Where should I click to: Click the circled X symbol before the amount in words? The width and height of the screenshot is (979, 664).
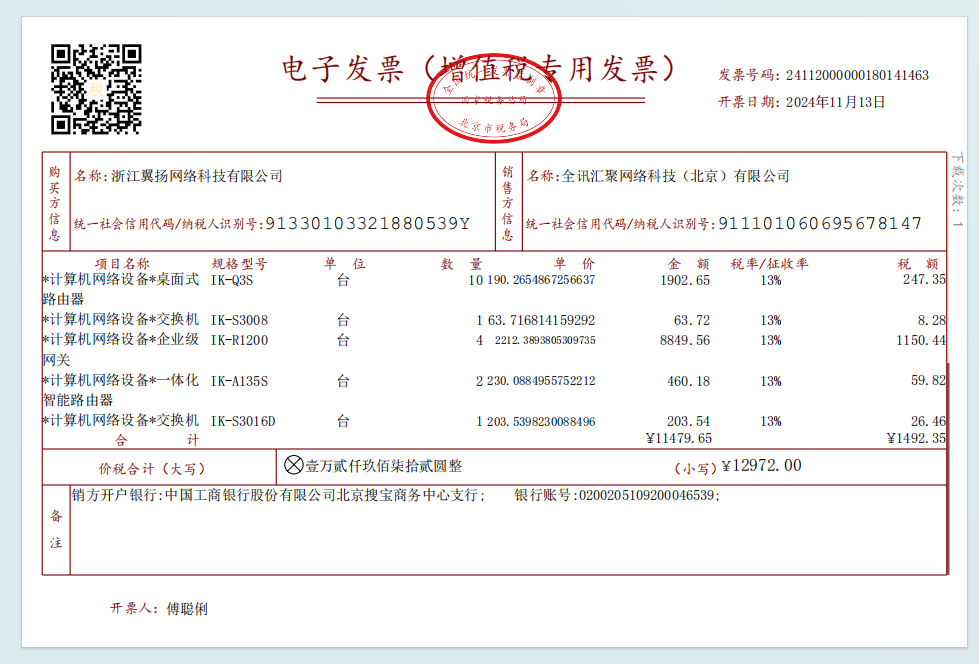pyautogui.click(x=293, y=465)
